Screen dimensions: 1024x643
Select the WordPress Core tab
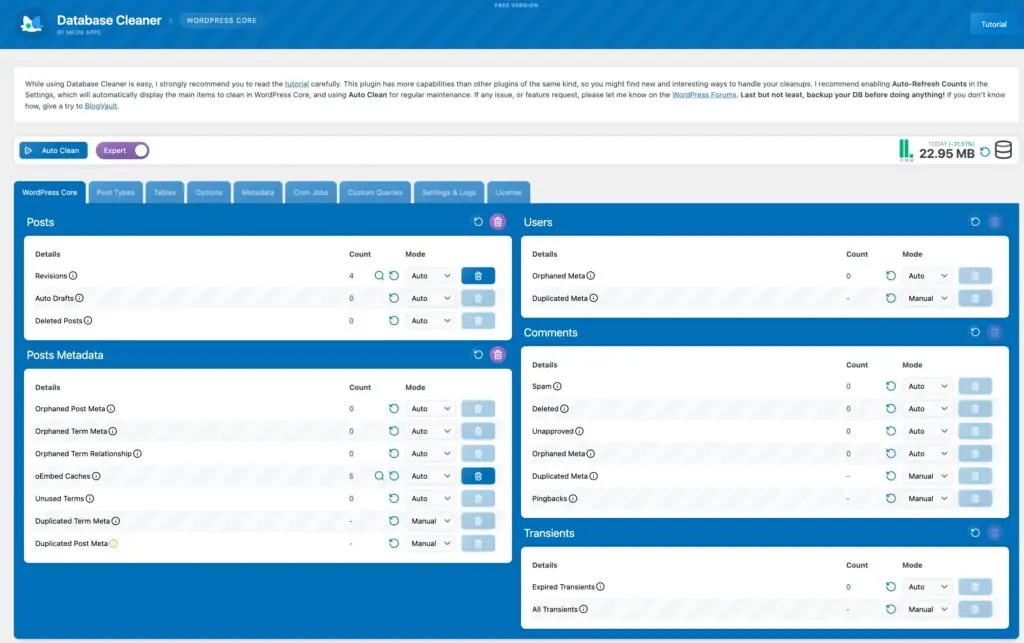click(50, 193)
